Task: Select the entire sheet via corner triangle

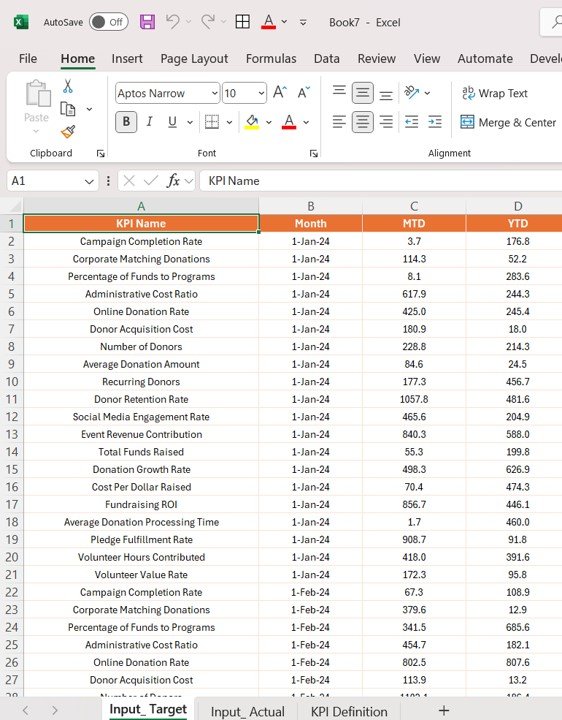Action: [15, 205]
